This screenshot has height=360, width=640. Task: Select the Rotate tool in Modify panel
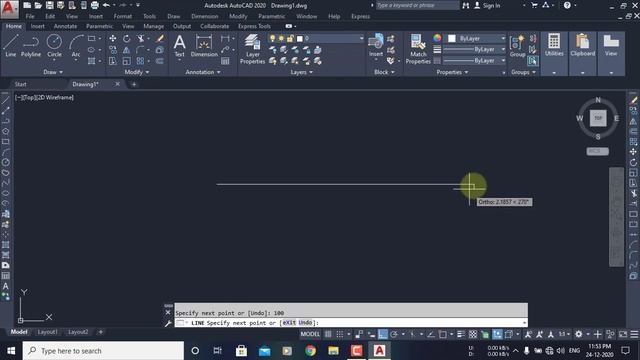[127, 38]
